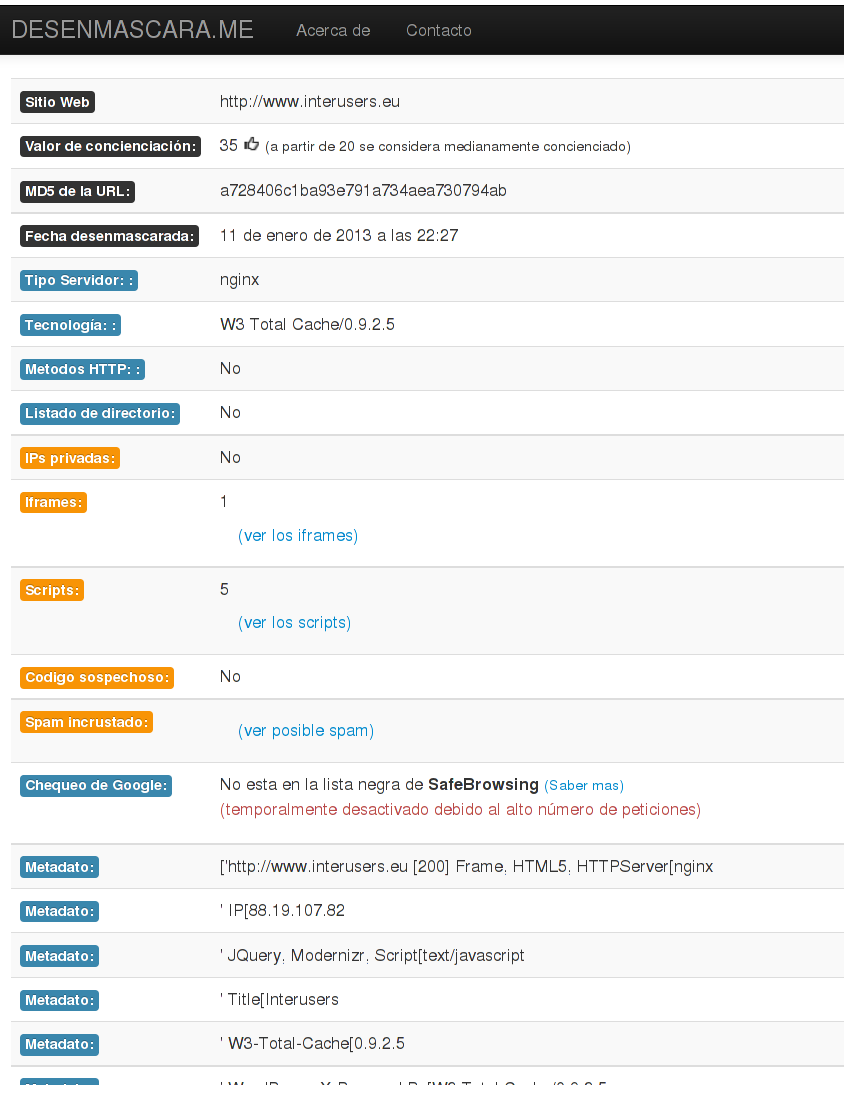Click the Codigo sospechoso badge

(97, 677)
